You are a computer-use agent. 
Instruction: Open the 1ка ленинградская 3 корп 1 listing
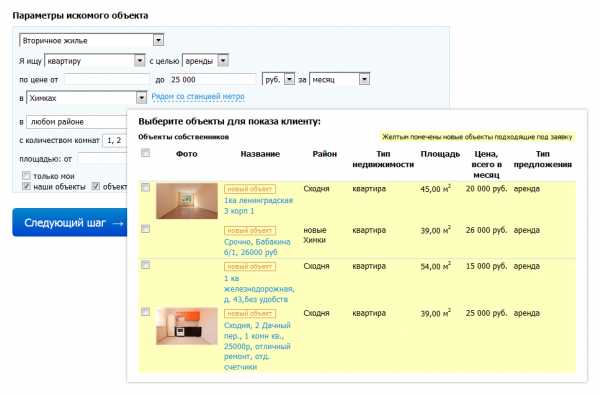[258, 206]
